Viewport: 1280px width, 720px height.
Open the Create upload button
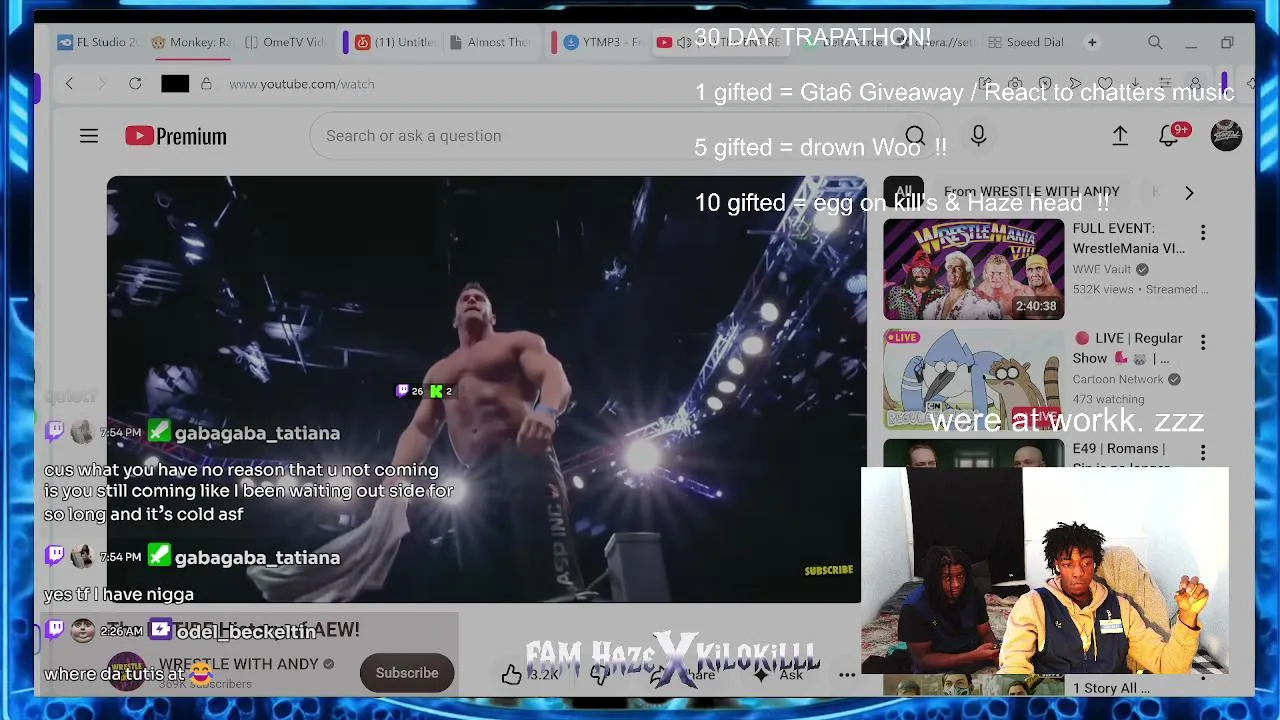pos(1120,136)
